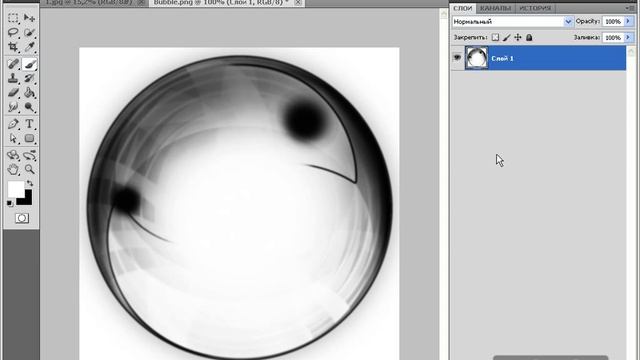The height and width of the screenshot is (360, 640).
Task: Toggle lock transparent pixels
Action: 495,38
